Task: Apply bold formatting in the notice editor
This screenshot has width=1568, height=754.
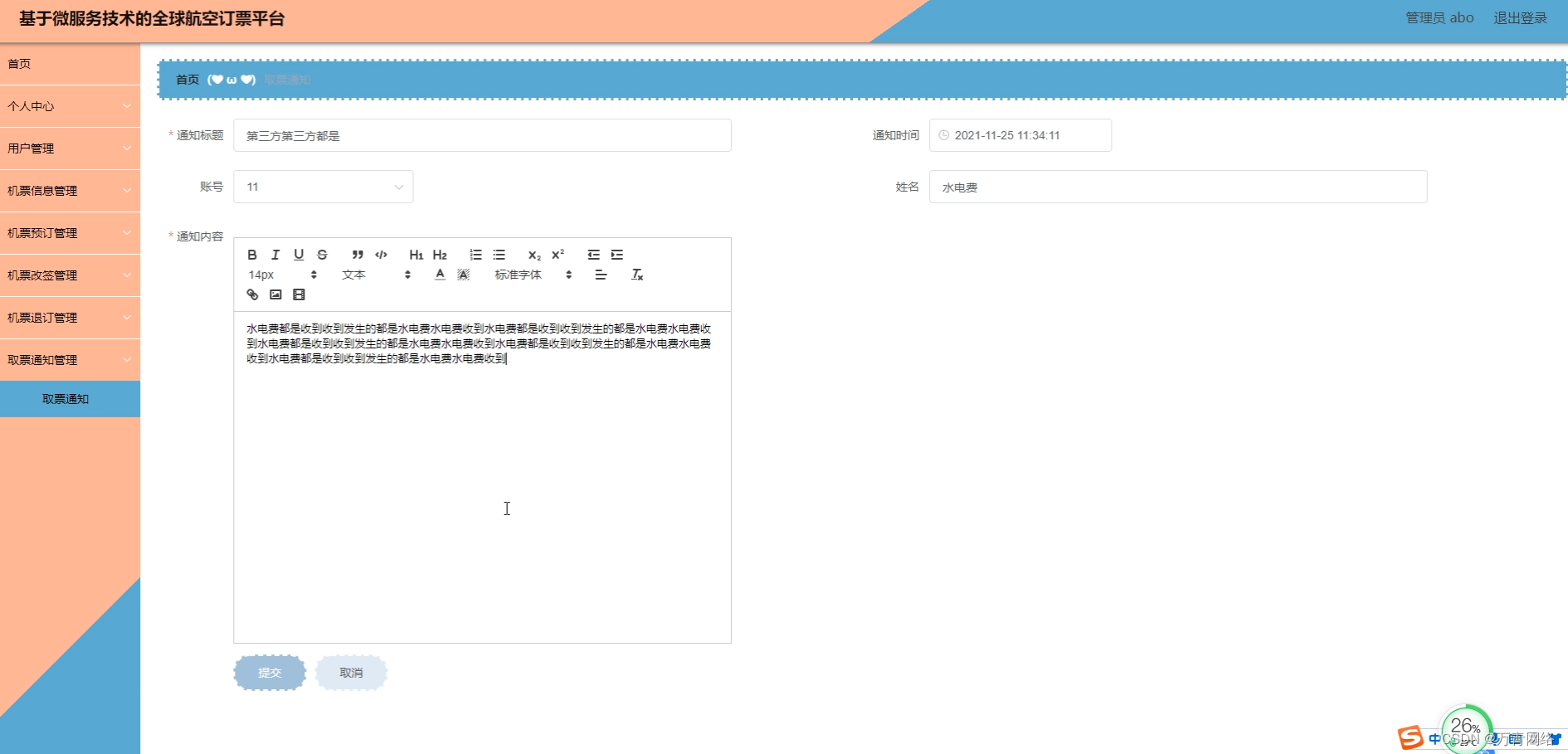Action: click(252, 255)
